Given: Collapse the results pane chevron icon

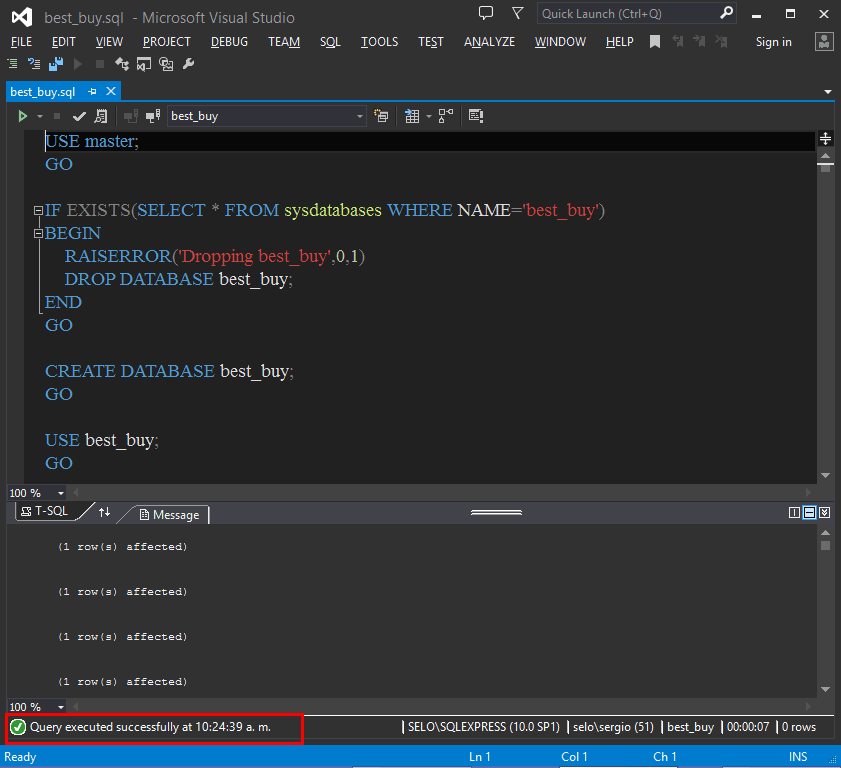Looking at the screenshot, I should 825,513.
